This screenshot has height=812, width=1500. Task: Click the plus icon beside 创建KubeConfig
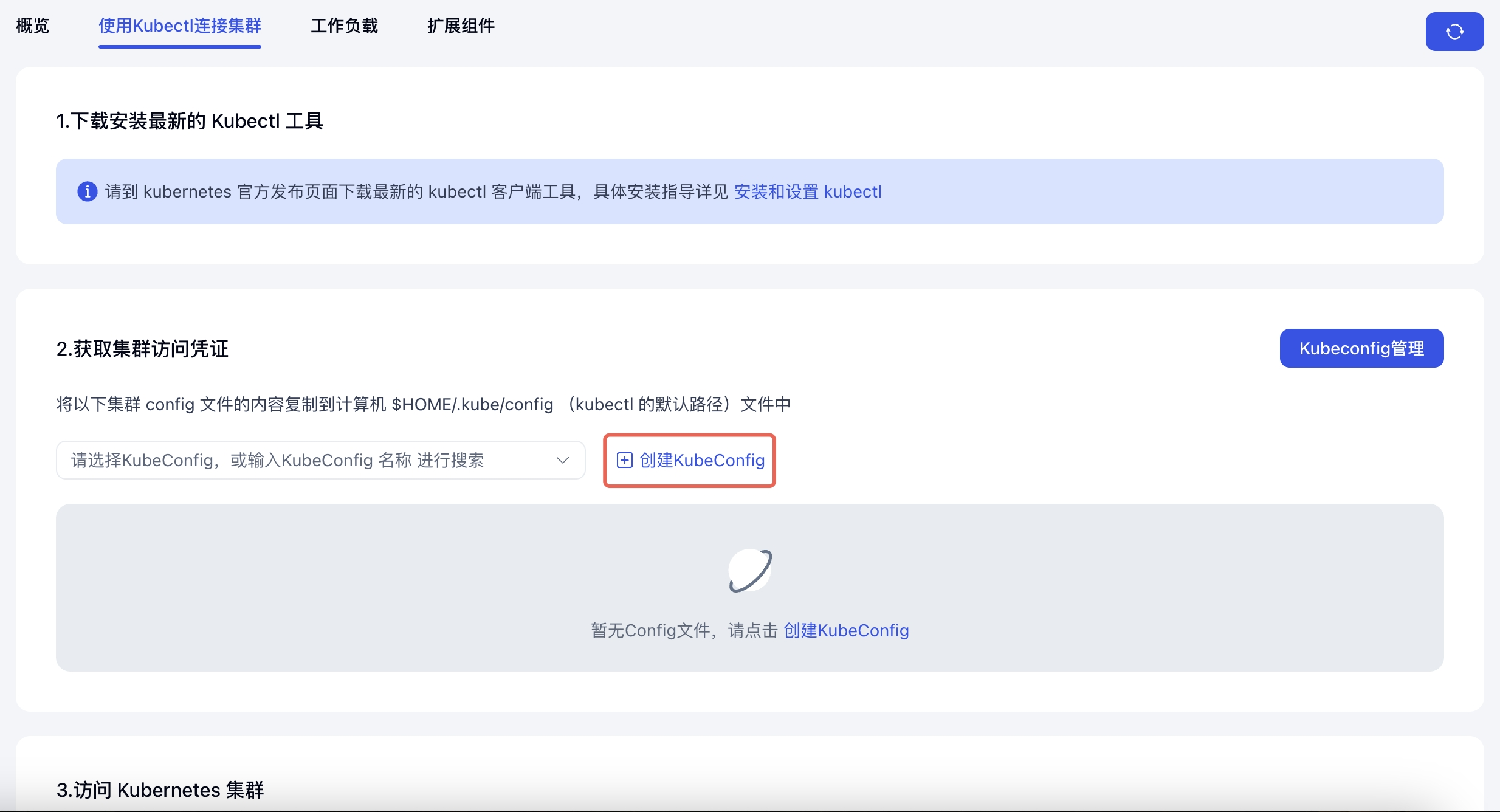pyautogui.click(x=624, y=460)
